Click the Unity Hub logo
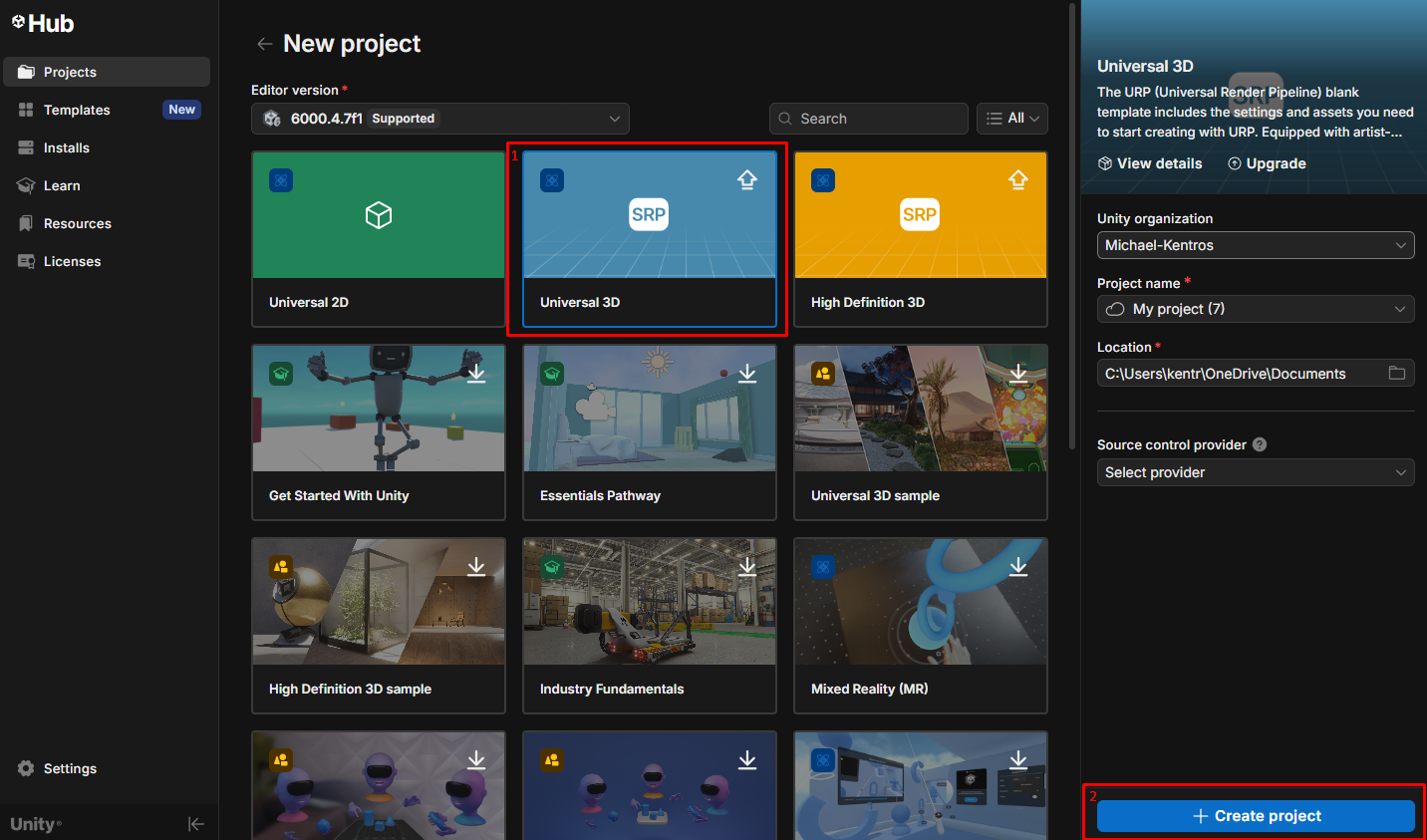This screenshot has width=1427, height=840. point(43,23)
